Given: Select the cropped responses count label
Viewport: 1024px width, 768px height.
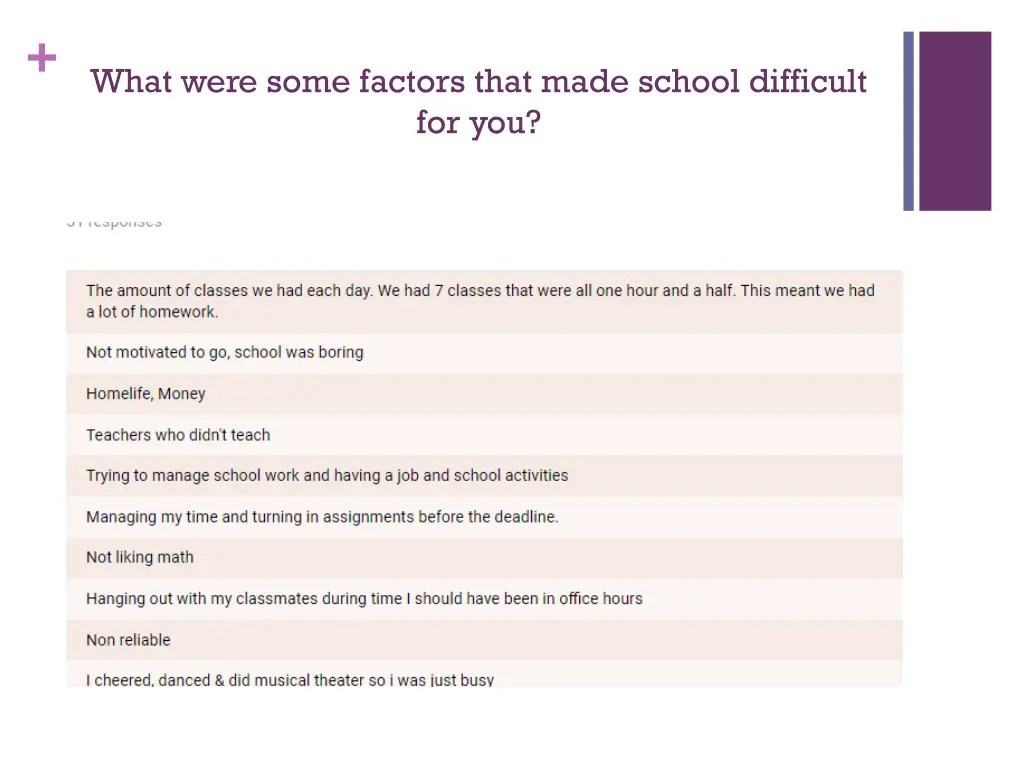Looking at the screenshot, I should (114, 222).
